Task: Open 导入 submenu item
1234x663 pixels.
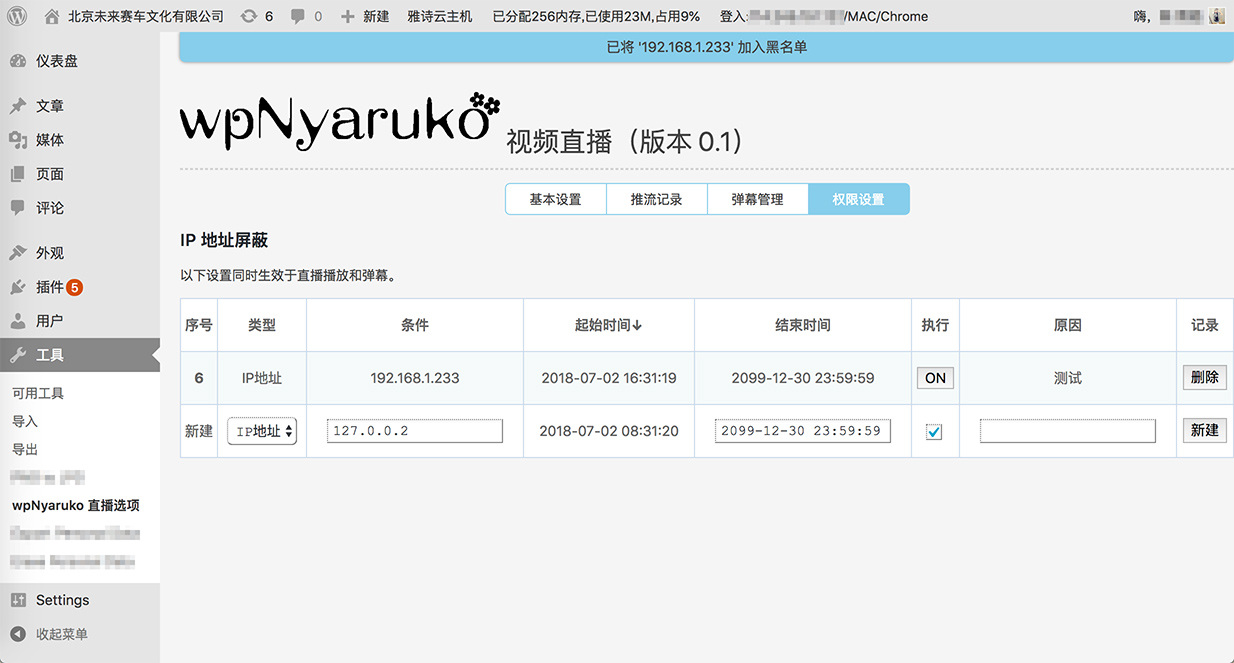Action: tap(25, 422)
